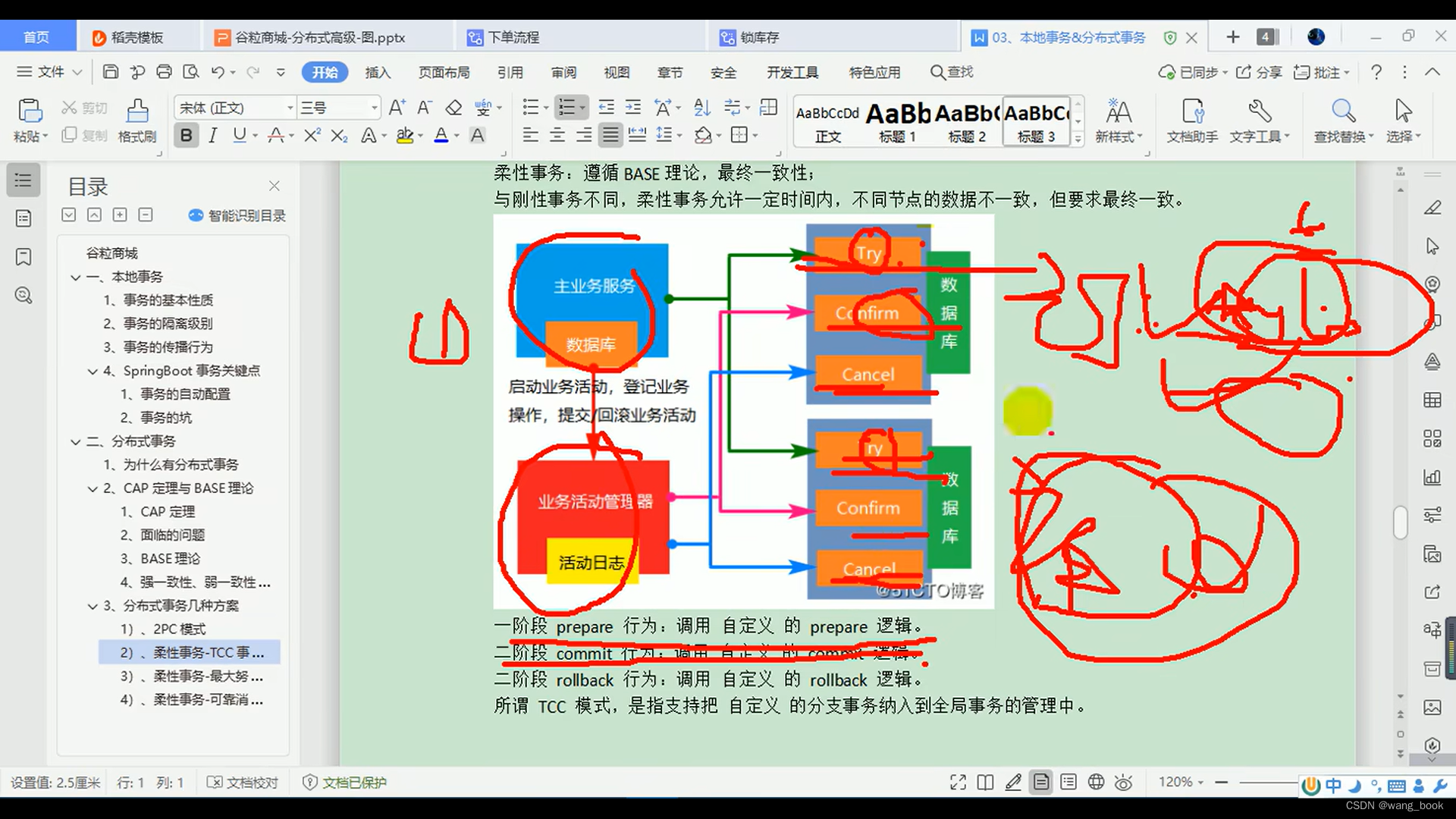Toggle Underline formatting
The height and width of the screenshot is (819, 1456).
pos(240,136)
